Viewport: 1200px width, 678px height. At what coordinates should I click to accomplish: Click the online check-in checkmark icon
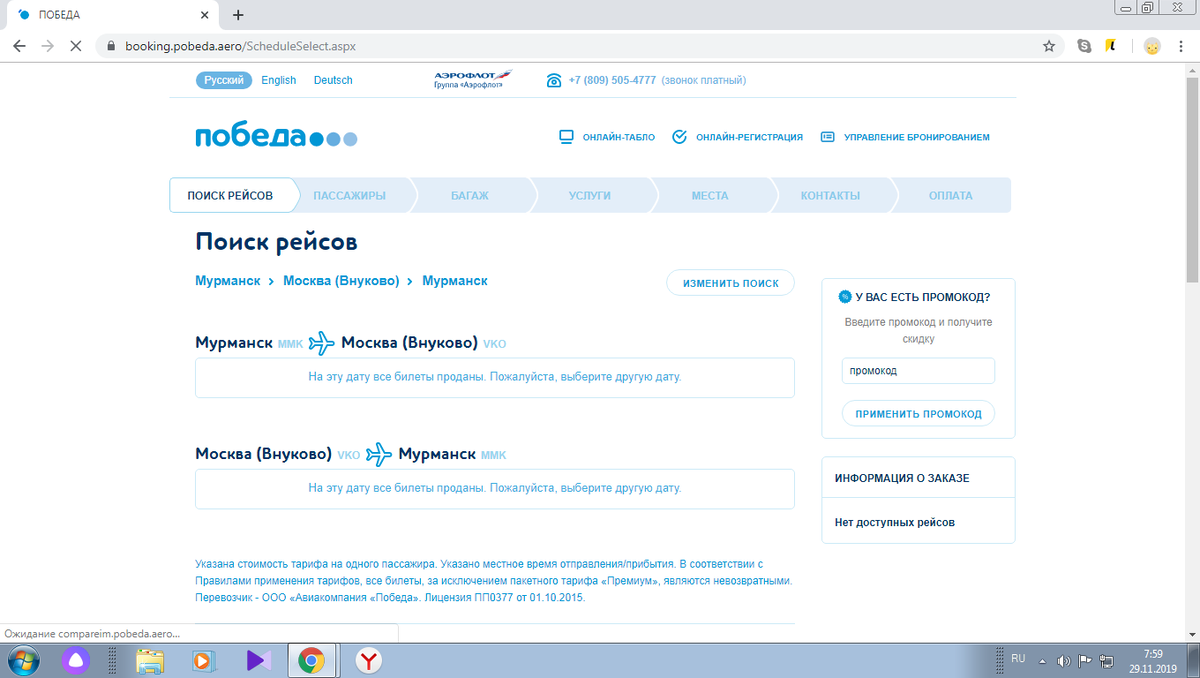click(x=679, y=137)
